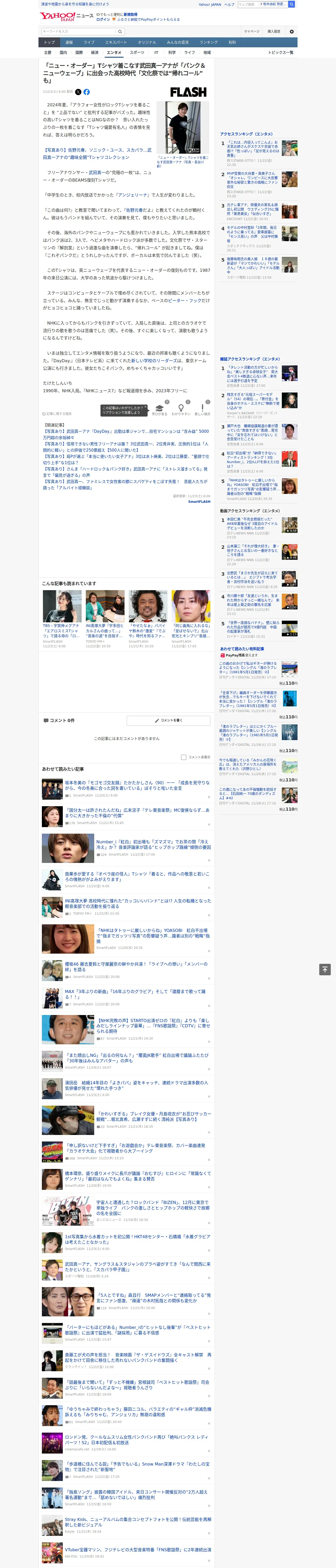Click article photo of 武田真一 in T-shirt
Screen dimensions: 336x1568
coord(183,127)
